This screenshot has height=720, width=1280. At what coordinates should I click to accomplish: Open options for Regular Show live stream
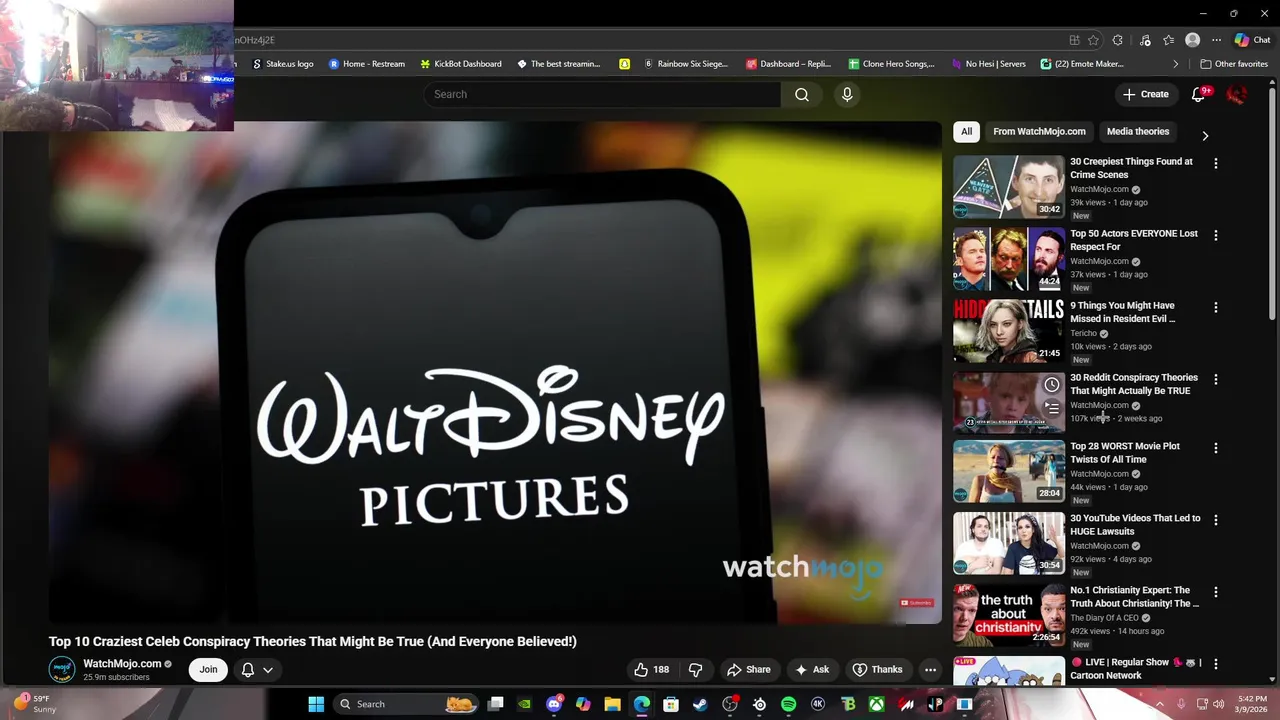pos(1216,664)
